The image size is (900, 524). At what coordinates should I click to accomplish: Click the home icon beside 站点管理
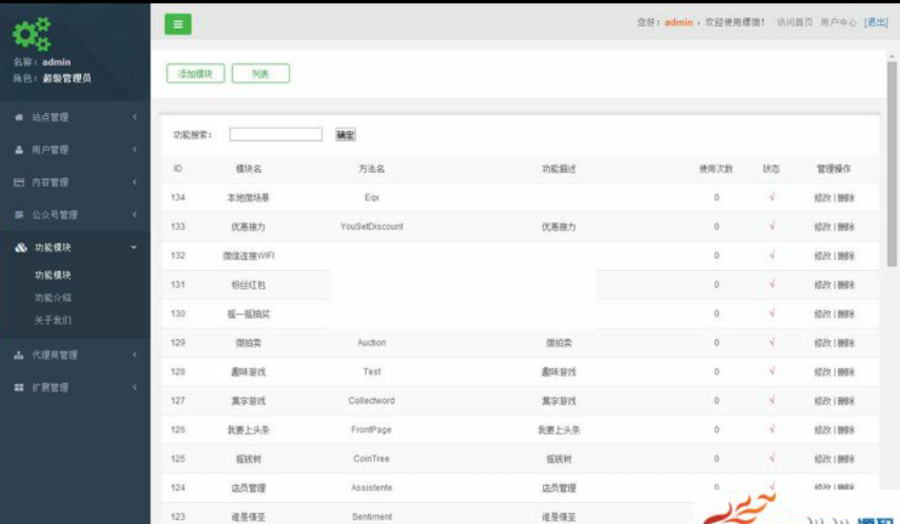(19, 117)
